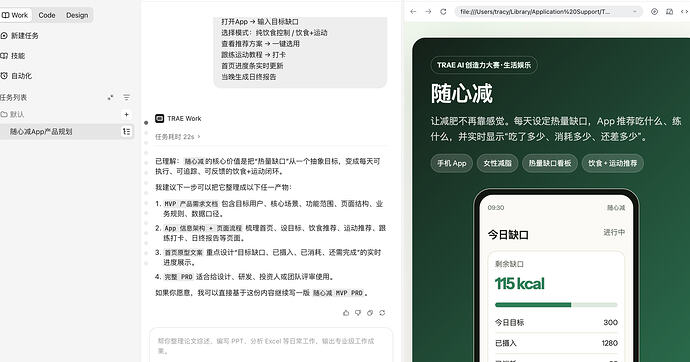Click the 新建任务 plus-circle icon

tap(4, 36)
